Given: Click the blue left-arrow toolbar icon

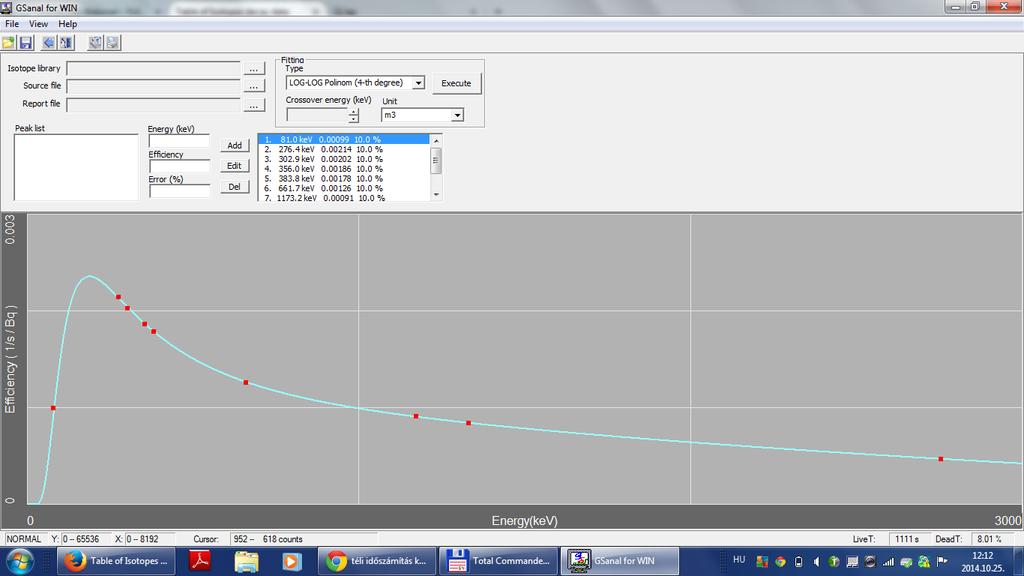Looking at the screenshot, I should coord(48,43).
